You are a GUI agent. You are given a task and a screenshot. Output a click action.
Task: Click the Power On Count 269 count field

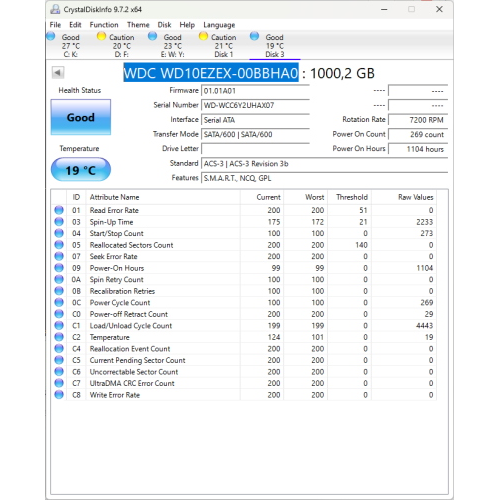point(418,134)
